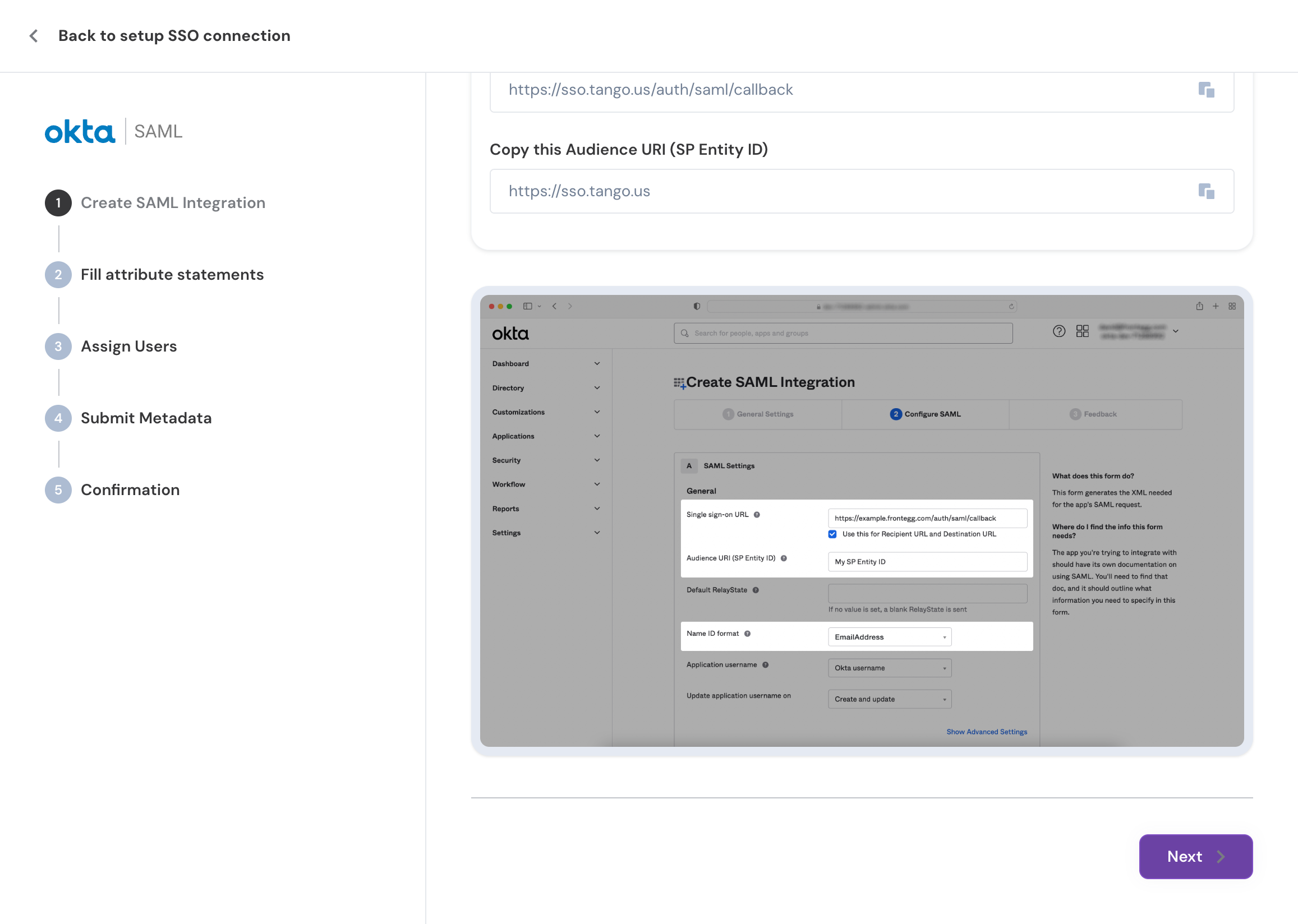Open the Create SAML Integration step
Image resolution: width=1298 pixels, height=924 pixels.
[x=173, y=203]
